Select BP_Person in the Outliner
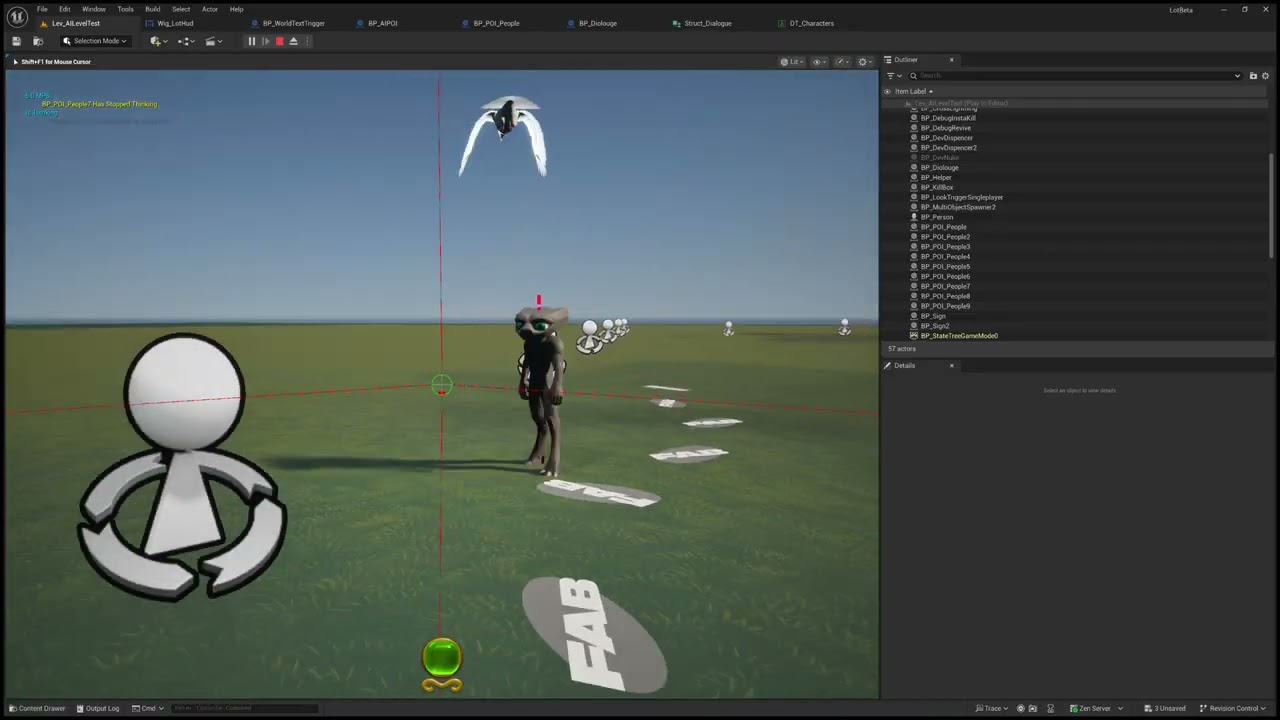Screen dimensions: 1280x720 (x=937, y=217)
